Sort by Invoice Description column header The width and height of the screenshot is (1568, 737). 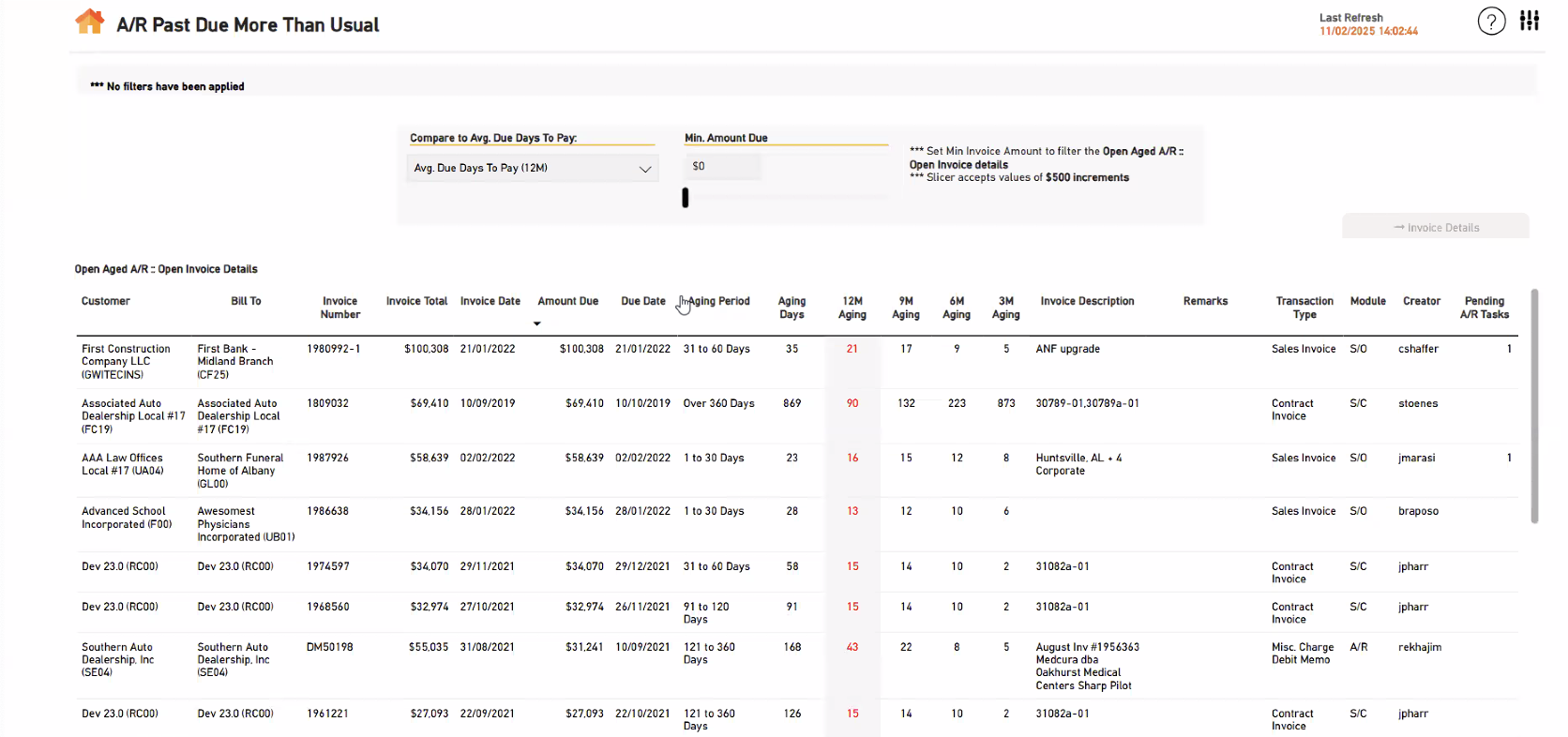(1087, 301)
